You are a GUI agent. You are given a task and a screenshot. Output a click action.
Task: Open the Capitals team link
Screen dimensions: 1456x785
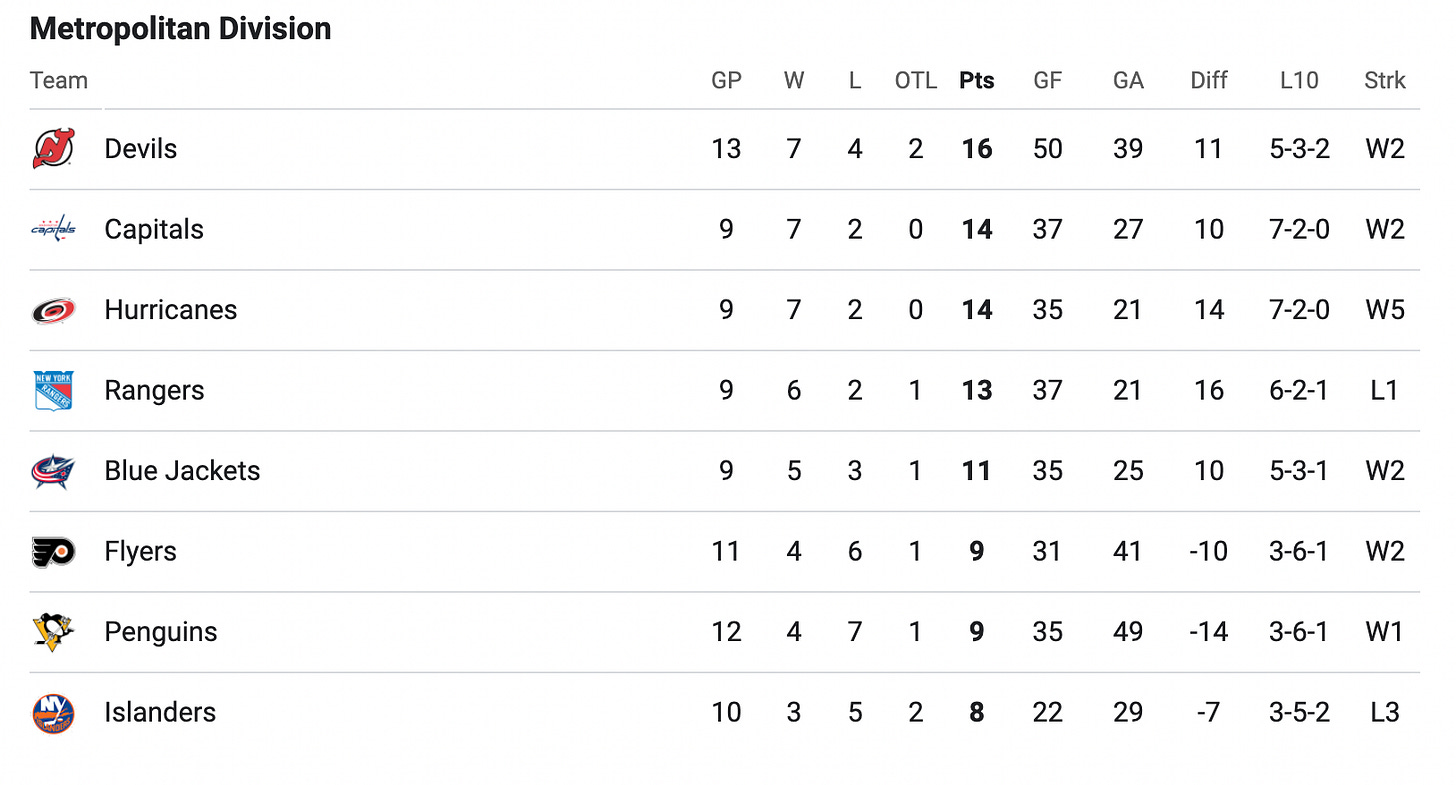pyautogui.click(x=154, y=229)
